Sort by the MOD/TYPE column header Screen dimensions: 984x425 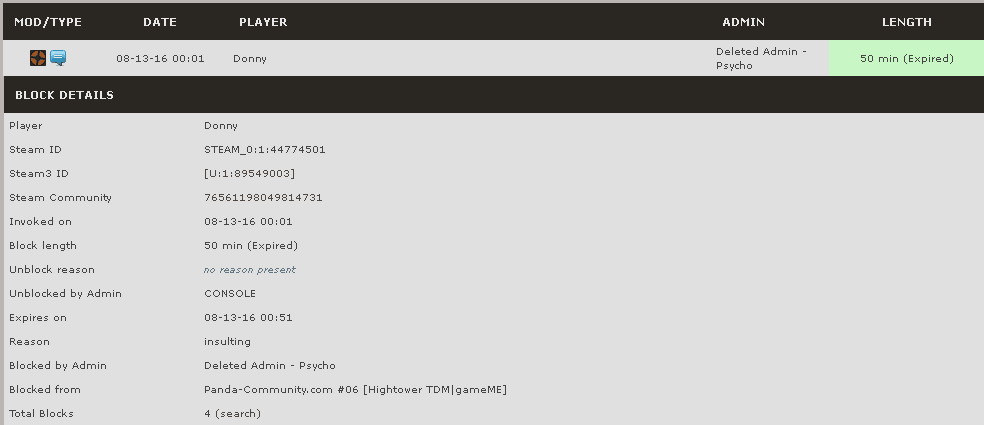click(48, 21)
